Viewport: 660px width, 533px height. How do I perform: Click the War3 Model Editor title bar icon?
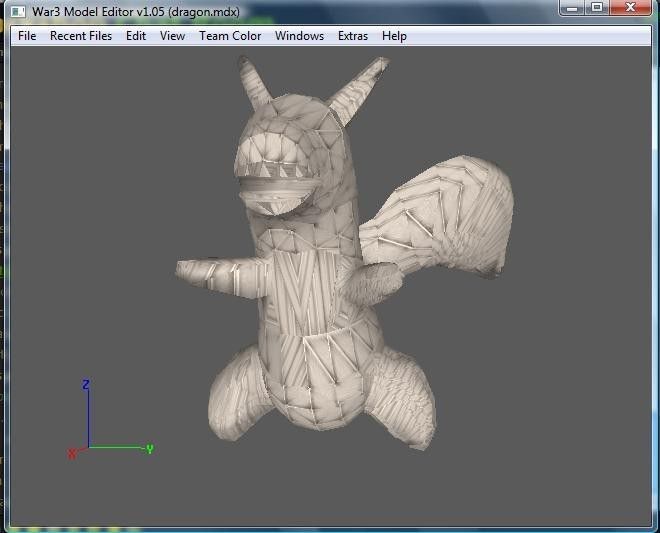coord(18,12)
